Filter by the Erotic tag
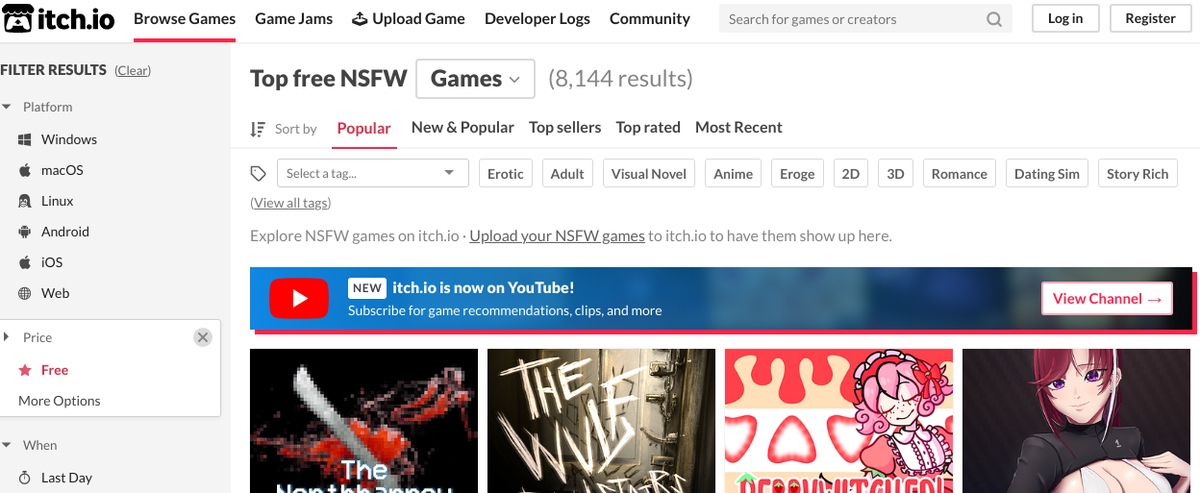The height and width of the screenshot is (493, 1200). [505, 173]
